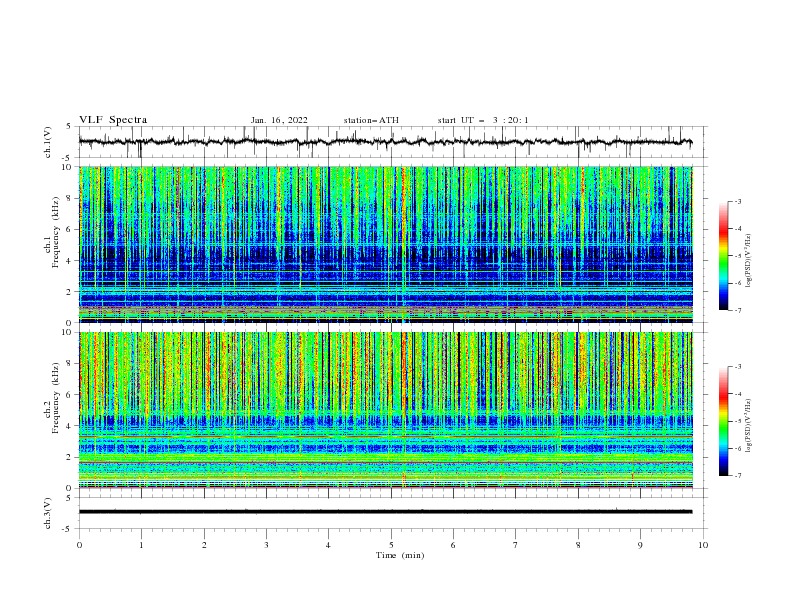Click the "-3" label on ch.1 colorbar

point(738,201)
